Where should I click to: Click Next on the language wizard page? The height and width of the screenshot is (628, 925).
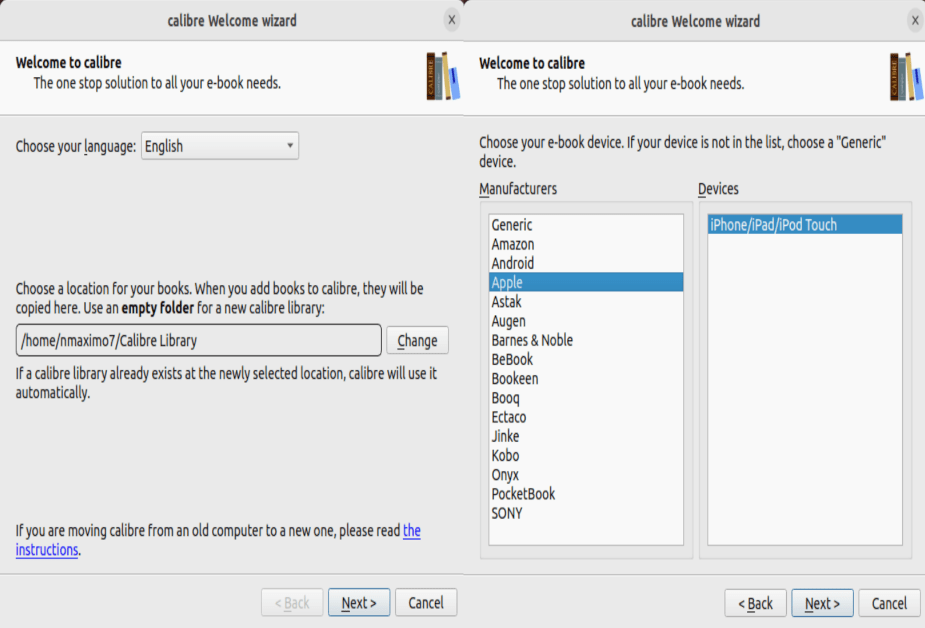pyautogui.click(x=358, y=602)
